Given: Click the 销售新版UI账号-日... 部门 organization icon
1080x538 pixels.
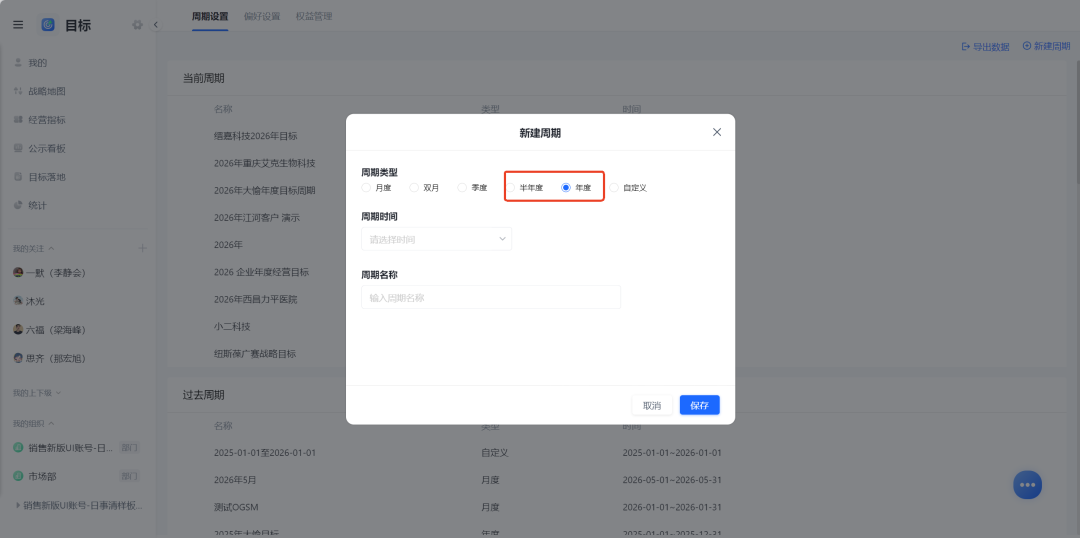Looking at the screenshot, I should click(19, 448).
